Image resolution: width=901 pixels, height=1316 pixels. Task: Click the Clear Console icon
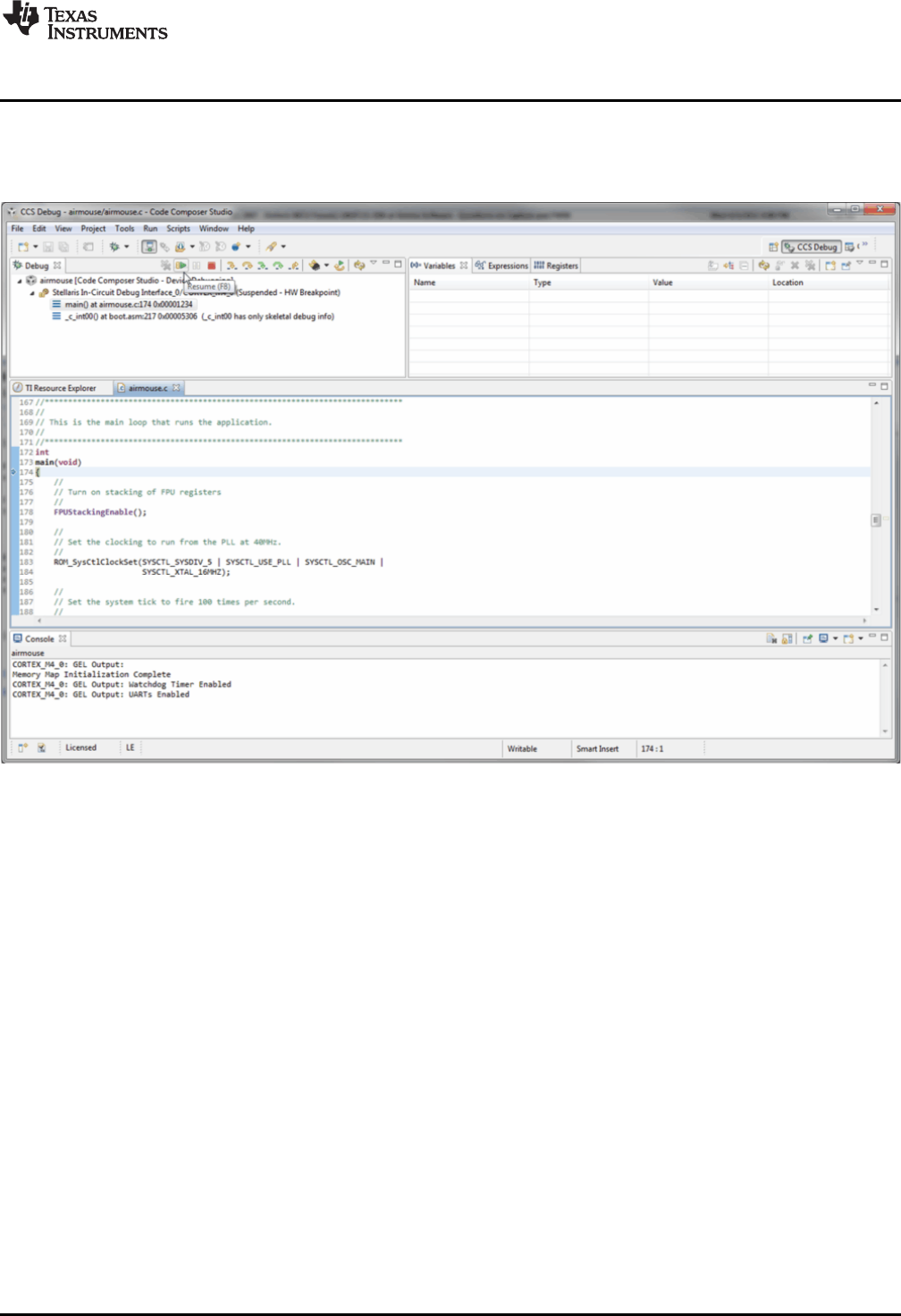[x=771, y=638]
